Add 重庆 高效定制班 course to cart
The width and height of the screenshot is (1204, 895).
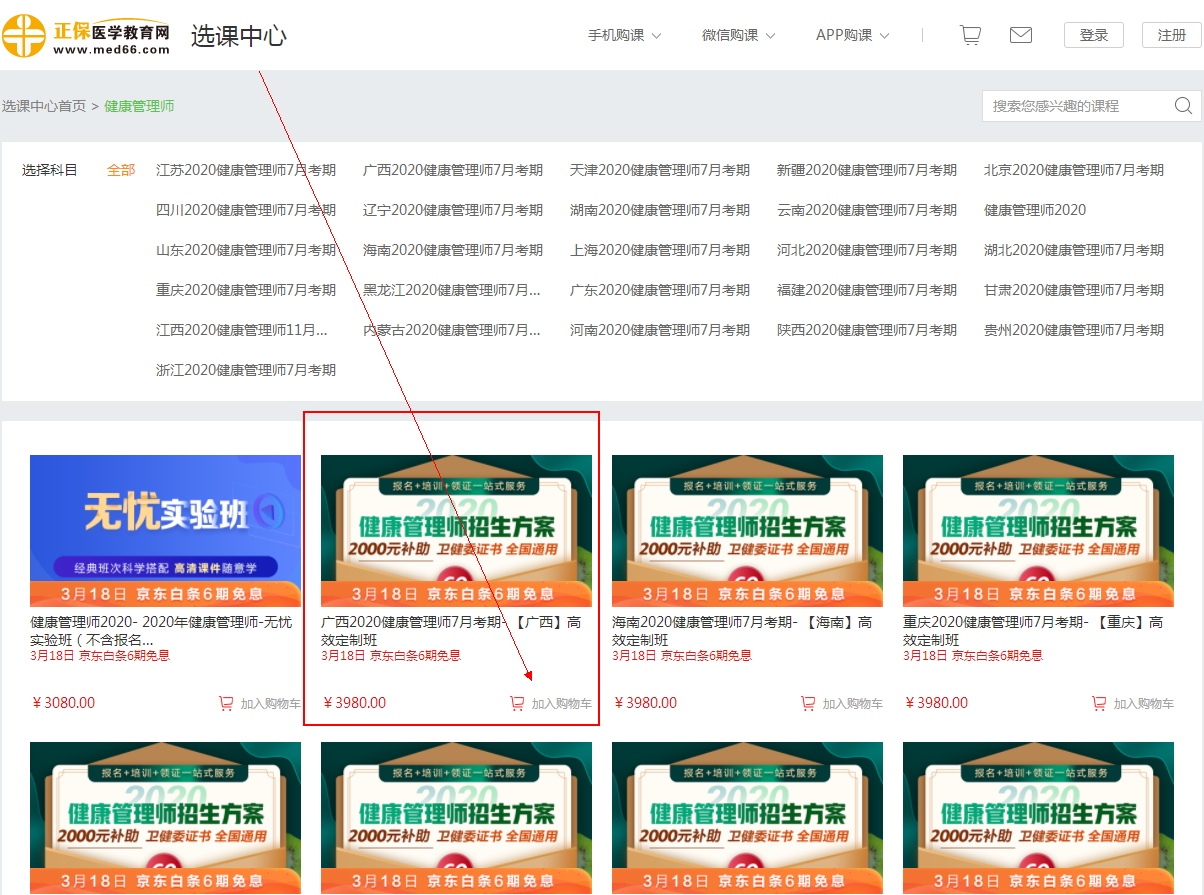(x=1133, y=704)
